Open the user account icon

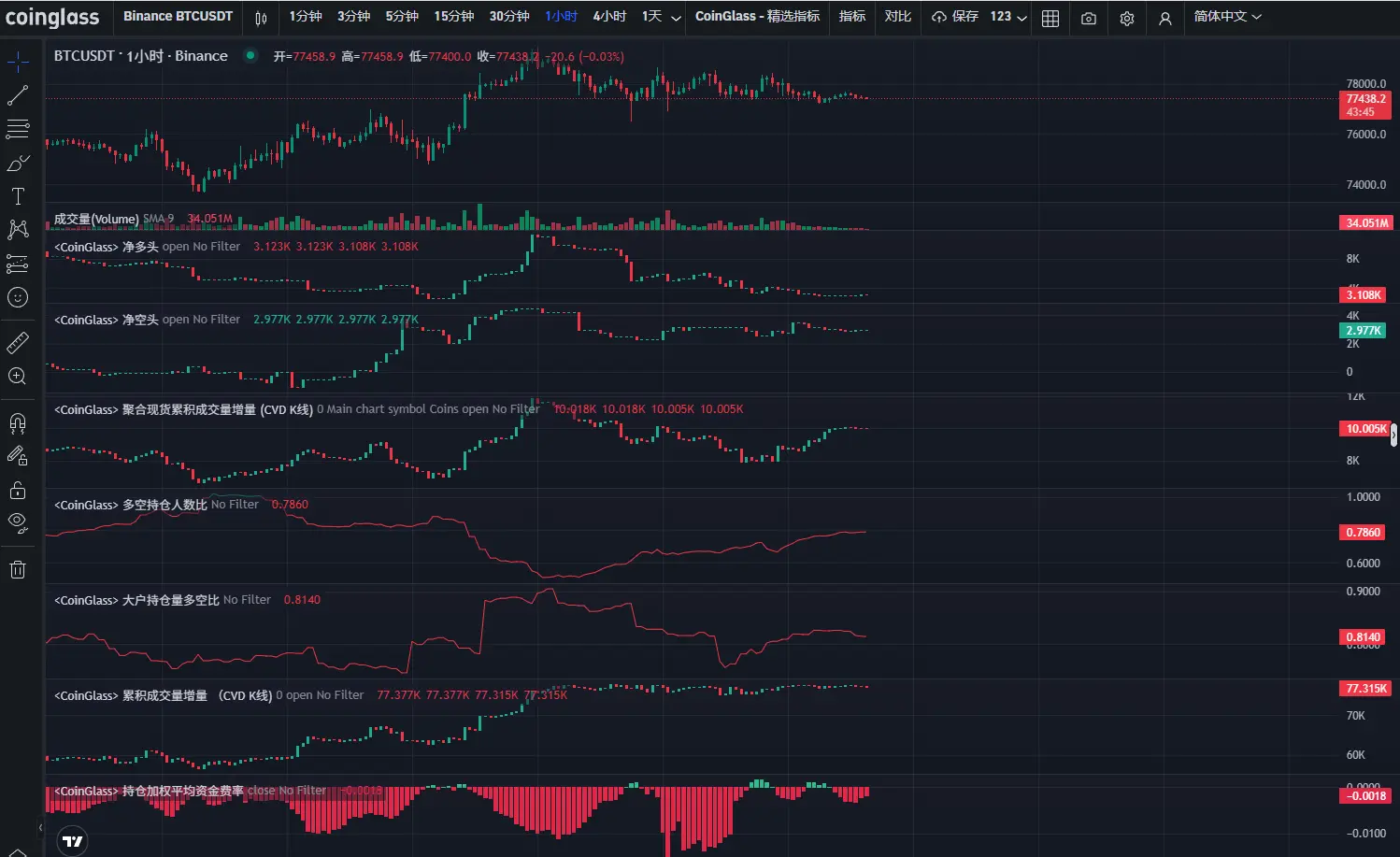[x=1165, y=18]
